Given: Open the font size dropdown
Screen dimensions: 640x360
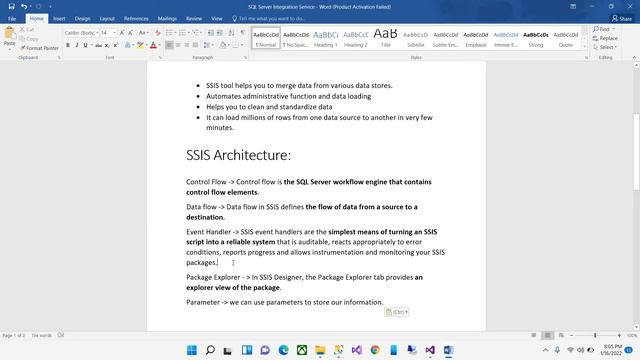Looking at the screenshot, I should pyautogui.click(x=114, y=33).
